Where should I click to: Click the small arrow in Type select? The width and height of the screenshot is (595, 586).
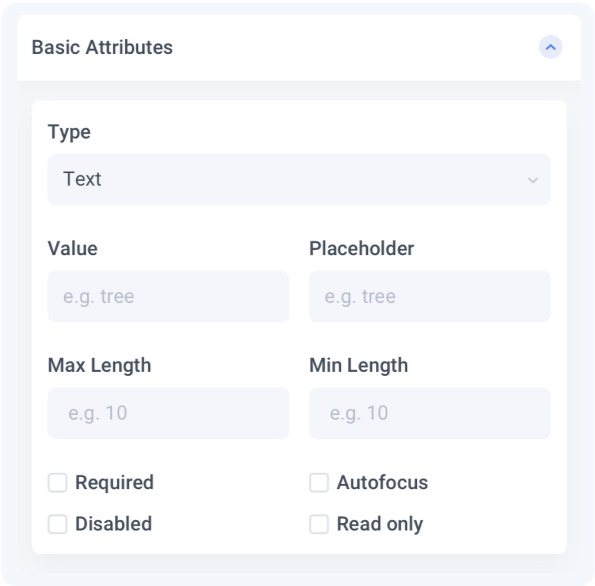coord(533,180)
